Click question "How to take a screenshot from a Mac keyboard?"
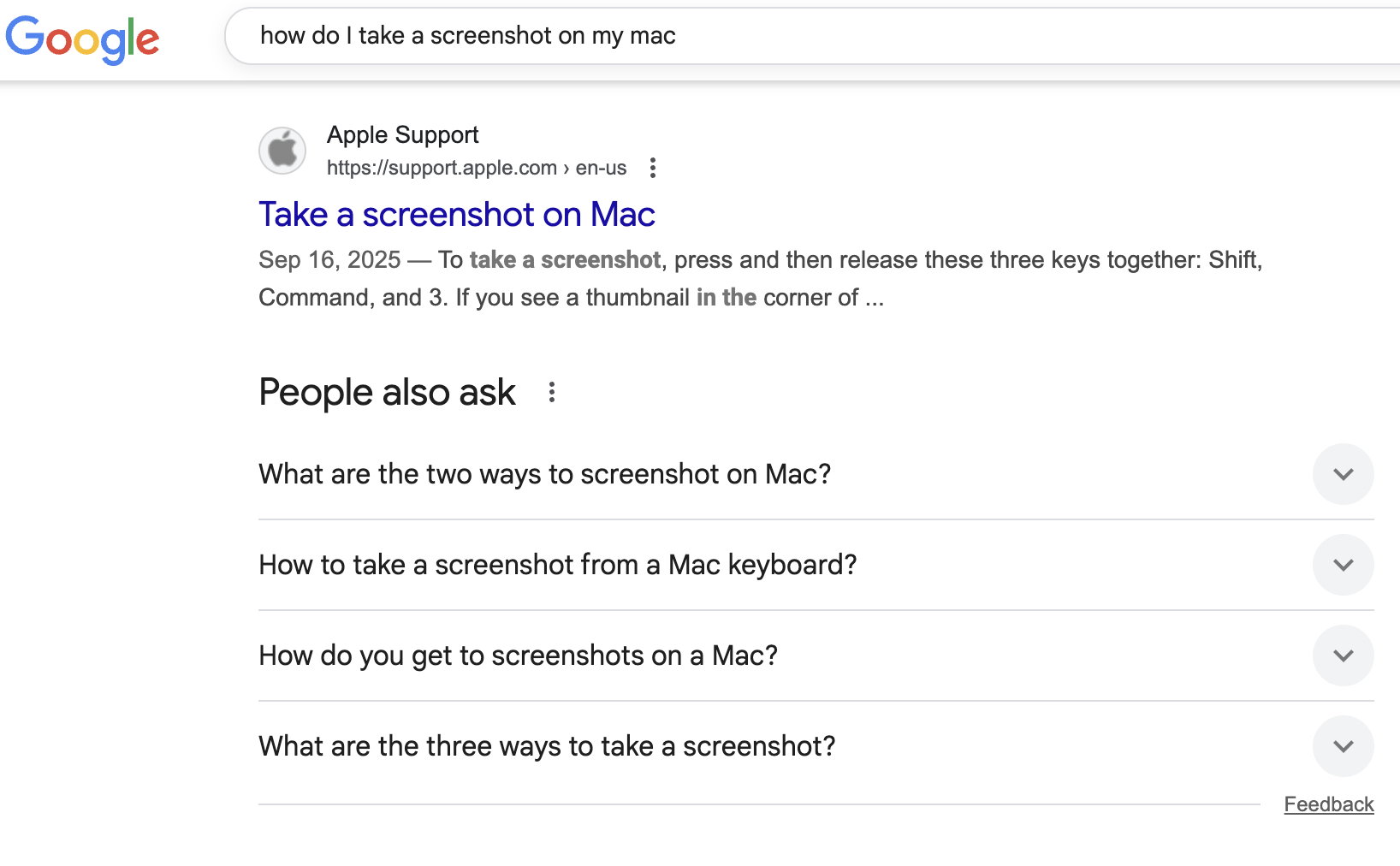The width and height of the screenshot is (1400, 866). tap(557, 565)
